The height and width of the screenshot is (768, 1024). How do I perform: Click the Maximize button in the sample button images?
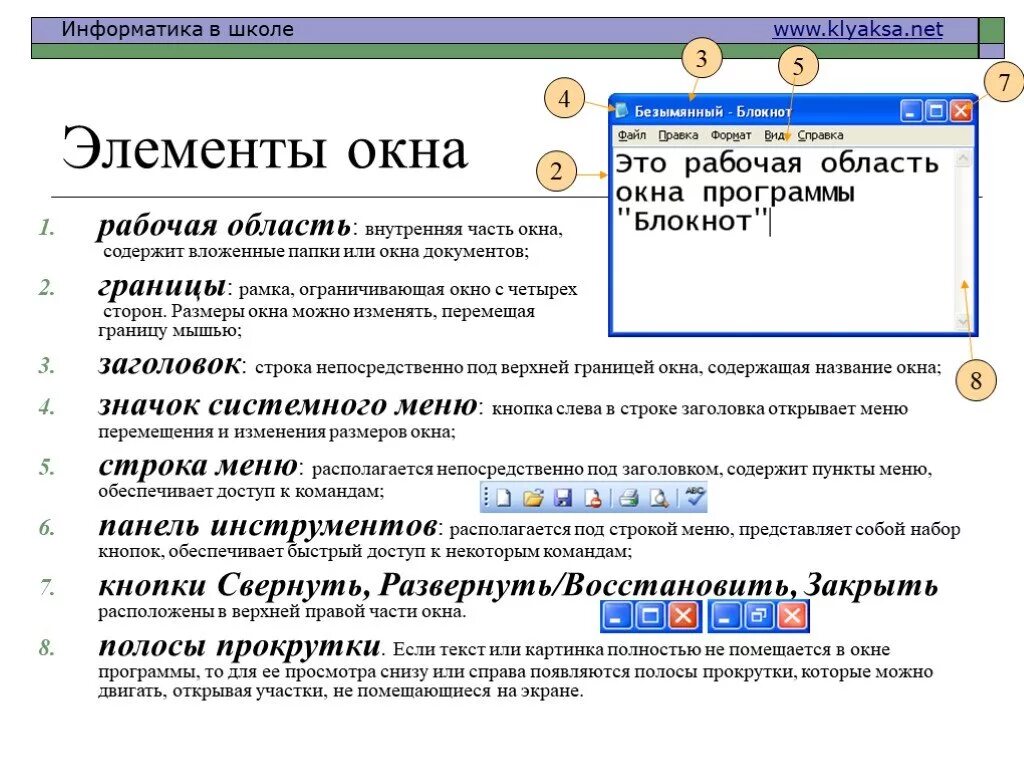pos(650,616)
